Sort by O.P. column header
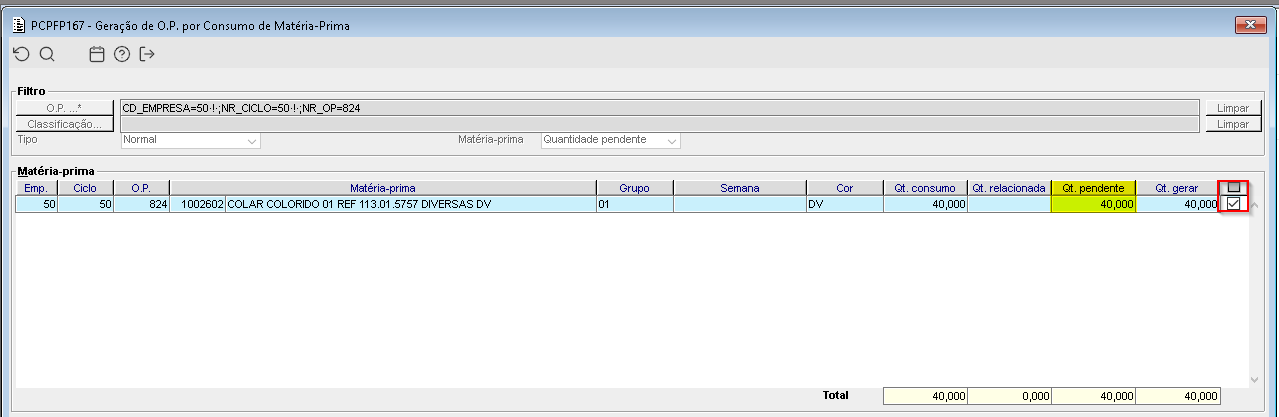This screenshot has height=417, width=1279. tap(141, 188)
